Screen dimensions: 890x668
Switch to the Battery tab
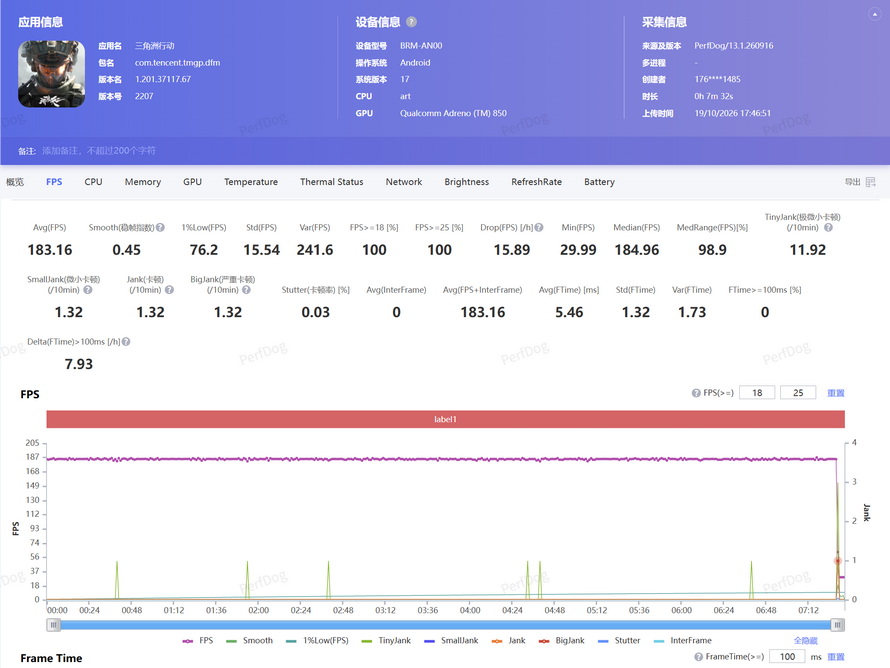(599, 182)
